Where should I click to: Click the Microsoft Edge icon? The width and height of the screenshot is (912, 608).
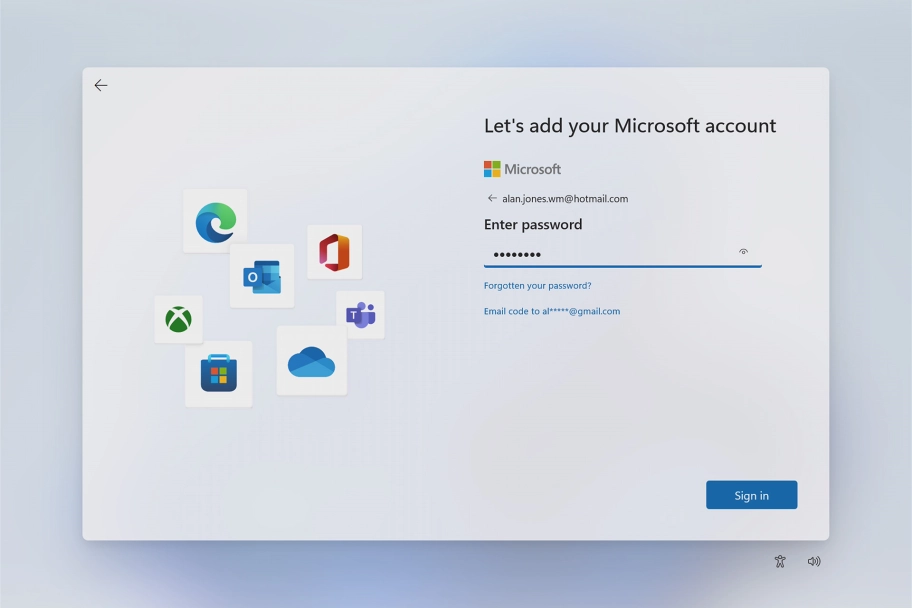point(216,222)
